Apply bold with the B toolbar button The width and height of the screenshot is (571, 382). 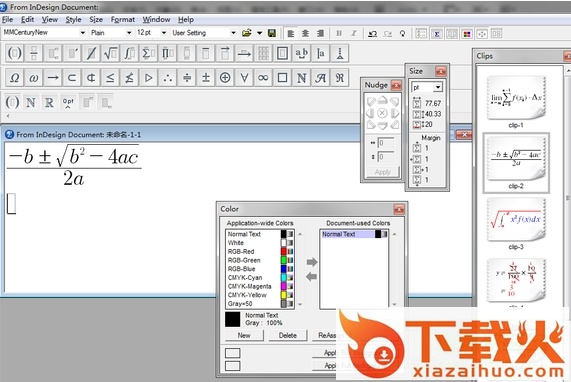[x=339, y=34]
